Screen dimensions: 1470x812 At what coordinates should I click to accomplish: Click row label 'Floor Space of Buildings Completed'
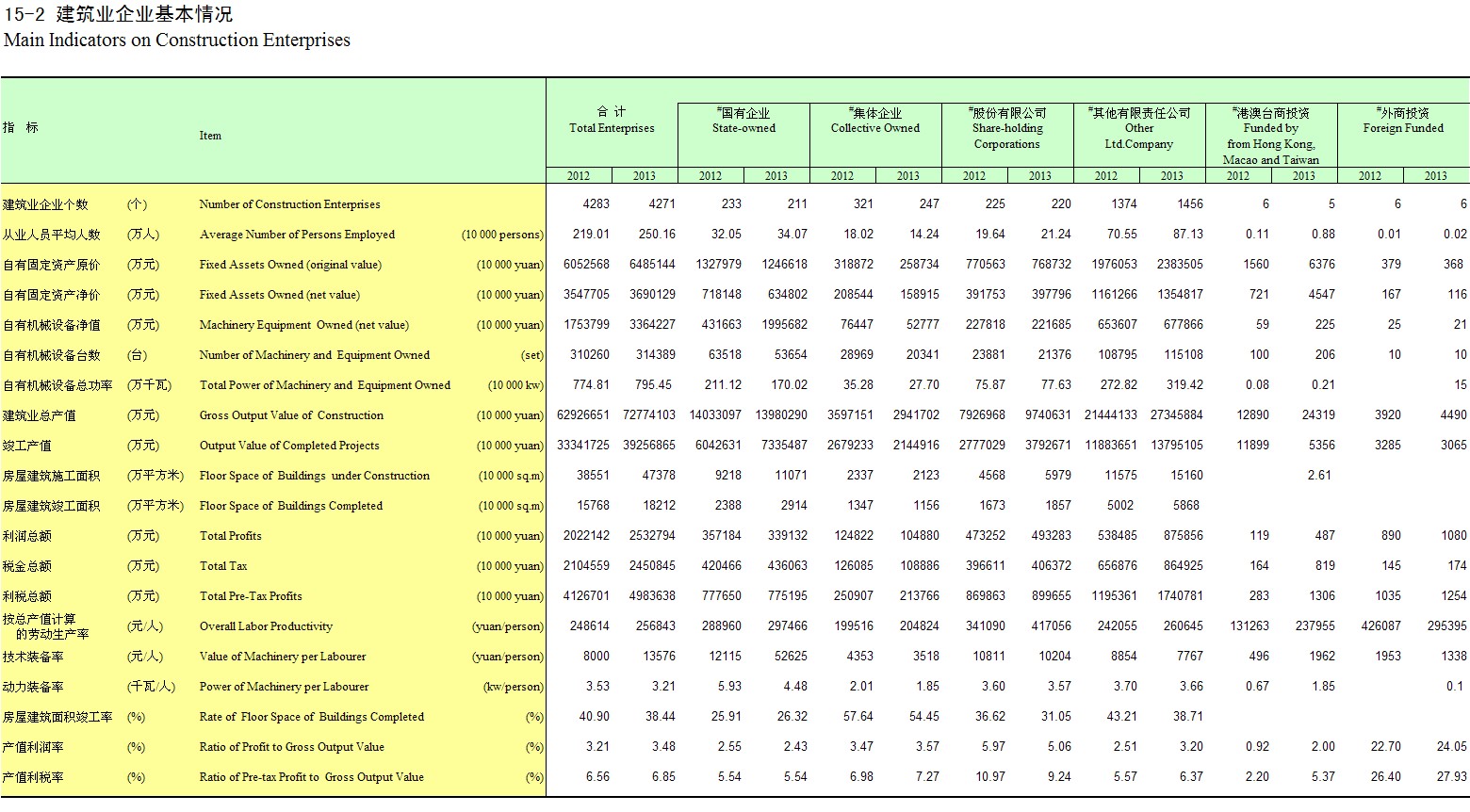291,506
